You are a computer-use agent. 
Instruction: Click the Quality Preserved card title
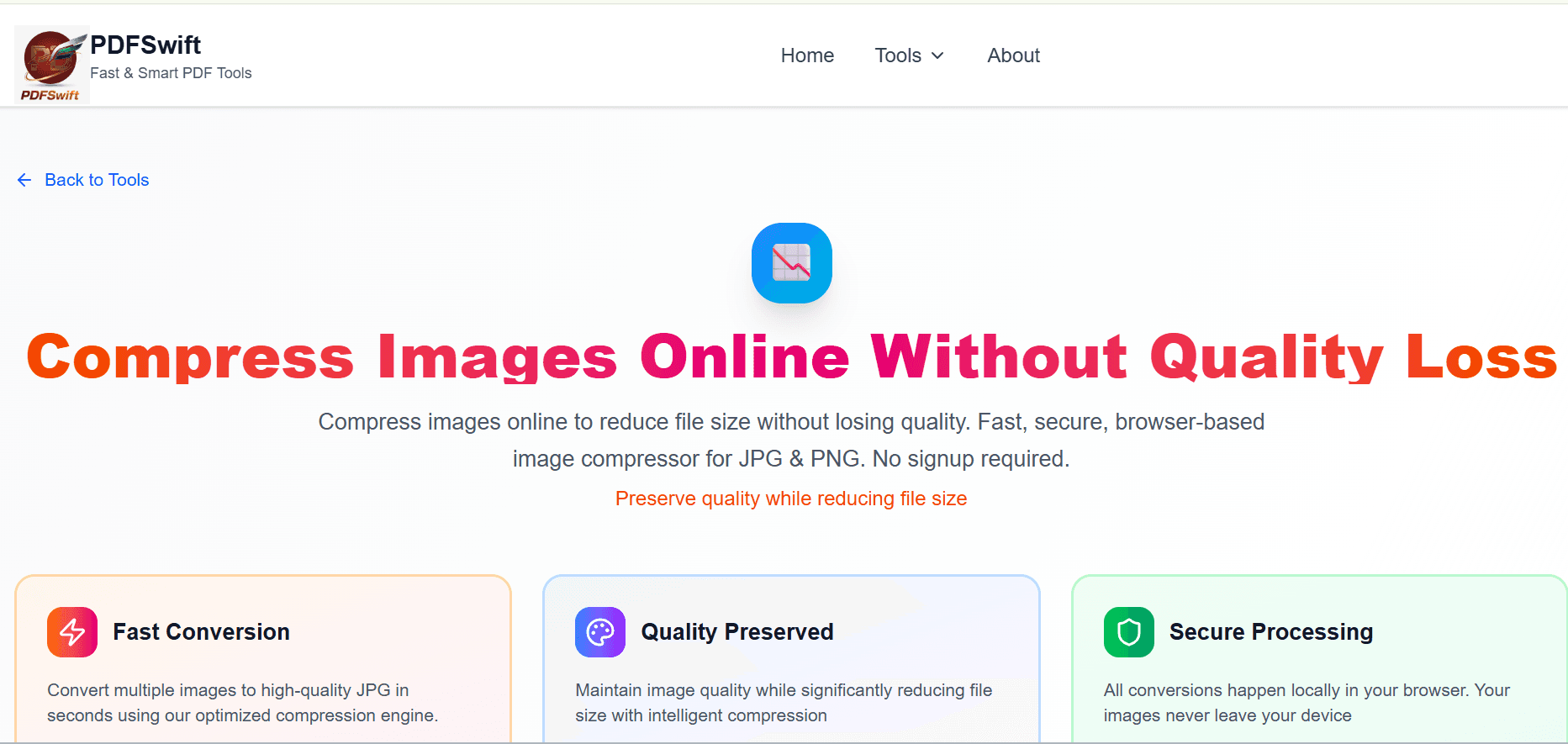[x=737, y=632]
